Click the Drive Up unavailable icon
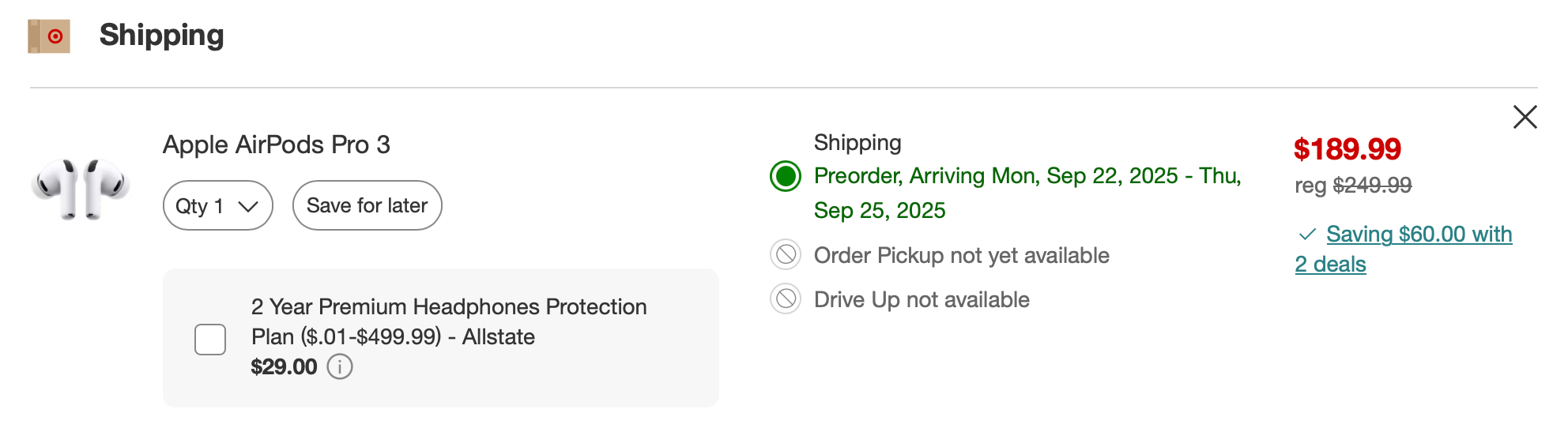Image resolution: width=1568 pixels, height=428 pixels. (786, 299)
